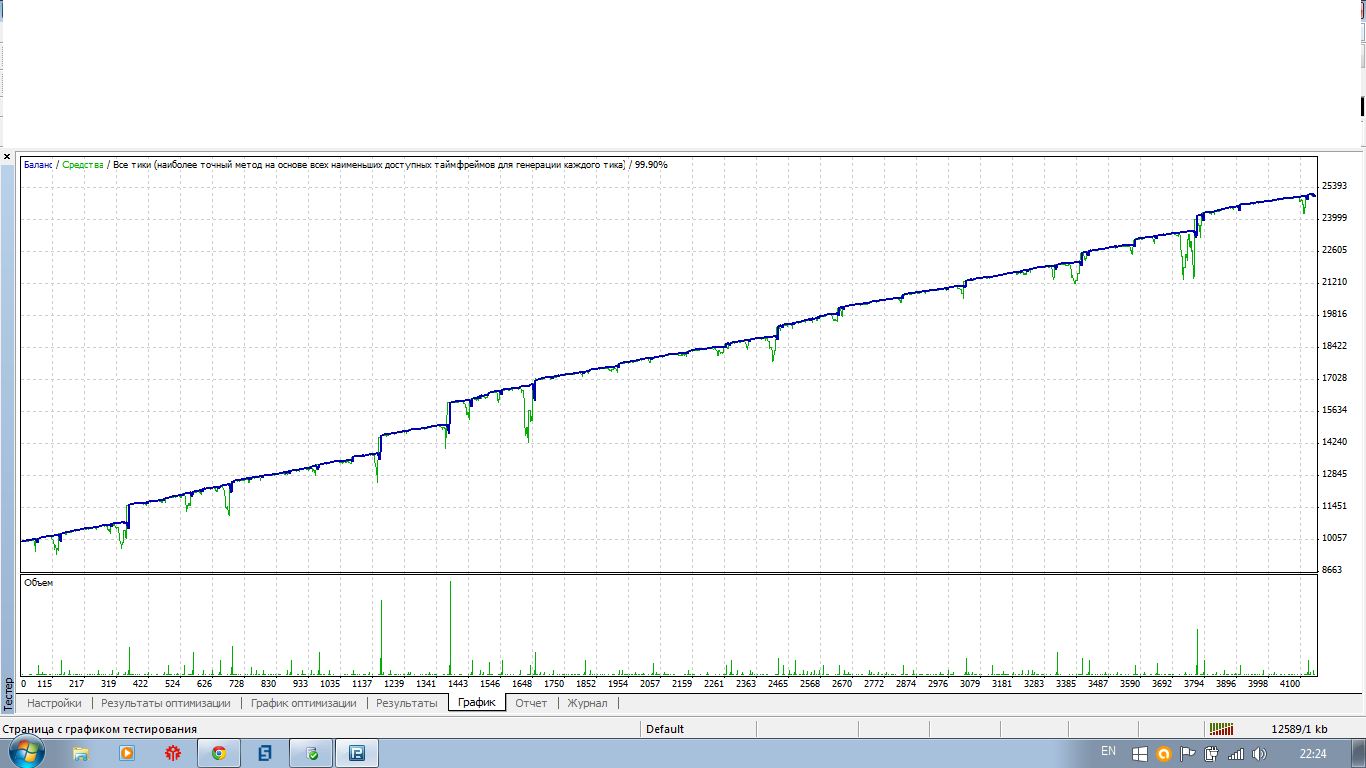Open the volume speaker tray icon
The height and width of the screenshot is (768, 1366).
click(1259, 754)
